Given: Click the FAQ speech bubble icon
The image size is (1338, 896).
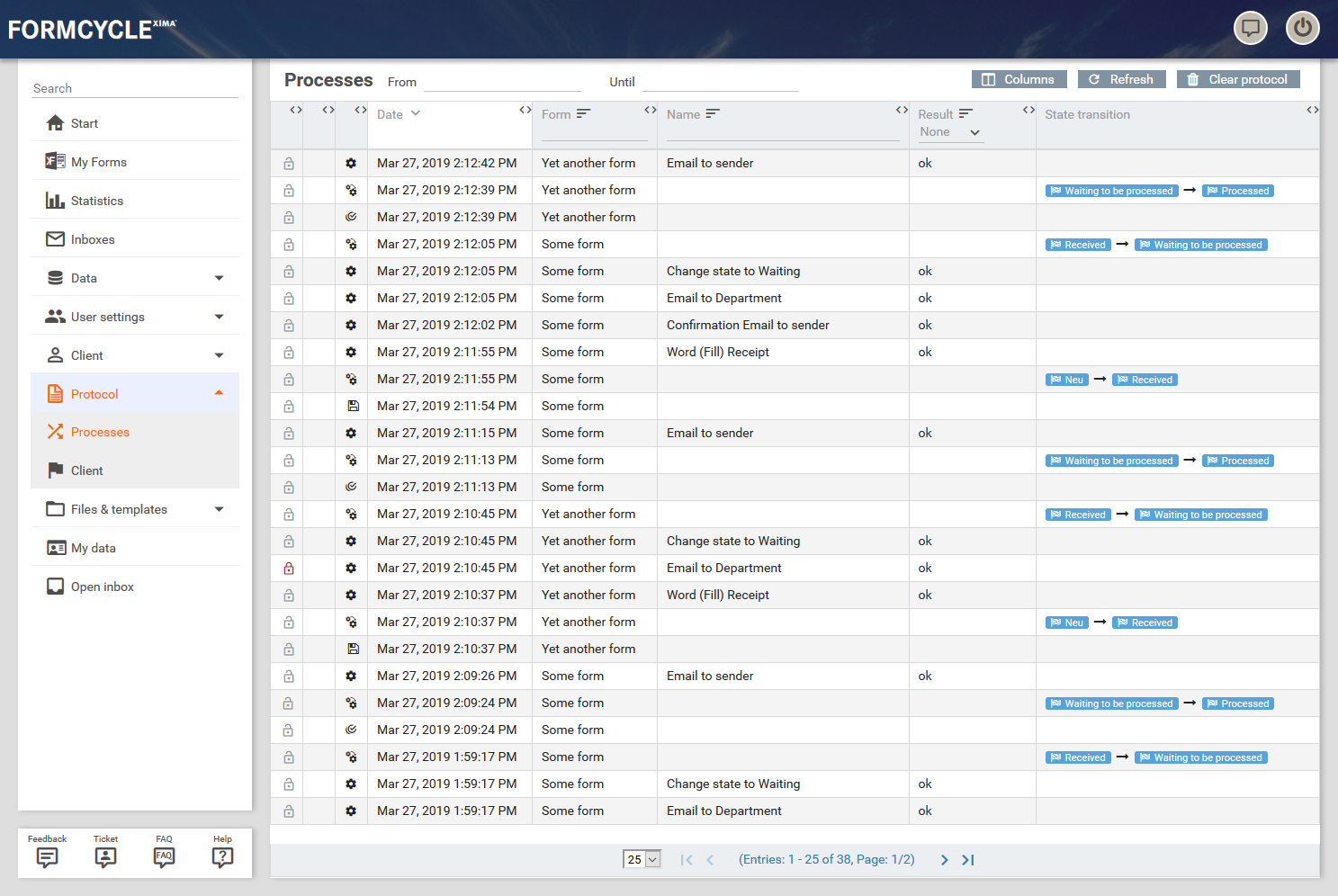Looking at the screenshot, I should tap(164, 856).
